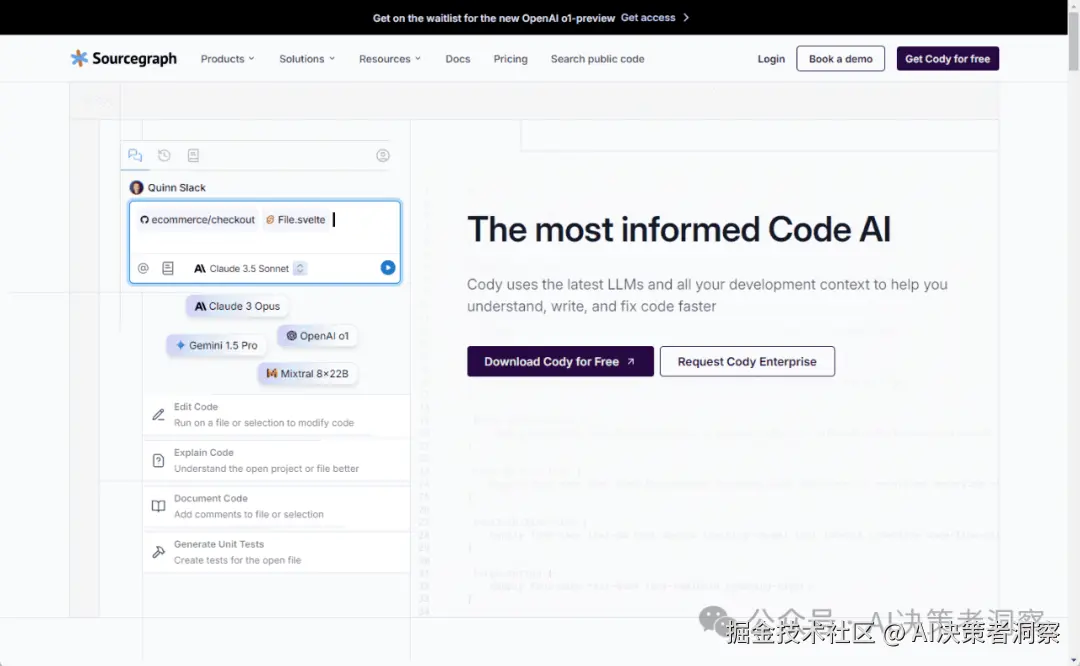
Task: Open the Docs page
Action: 457,59
